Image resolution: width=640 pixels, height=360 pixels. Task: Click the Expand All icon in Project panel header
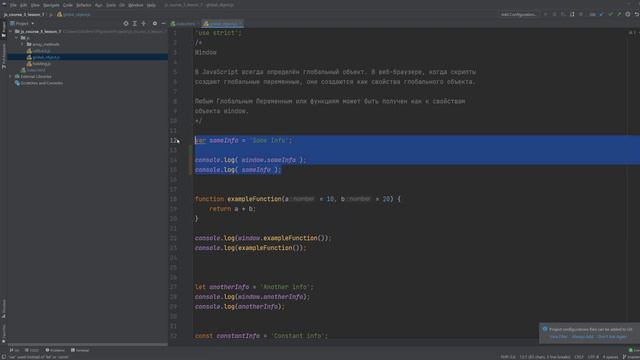coord(135,24)
